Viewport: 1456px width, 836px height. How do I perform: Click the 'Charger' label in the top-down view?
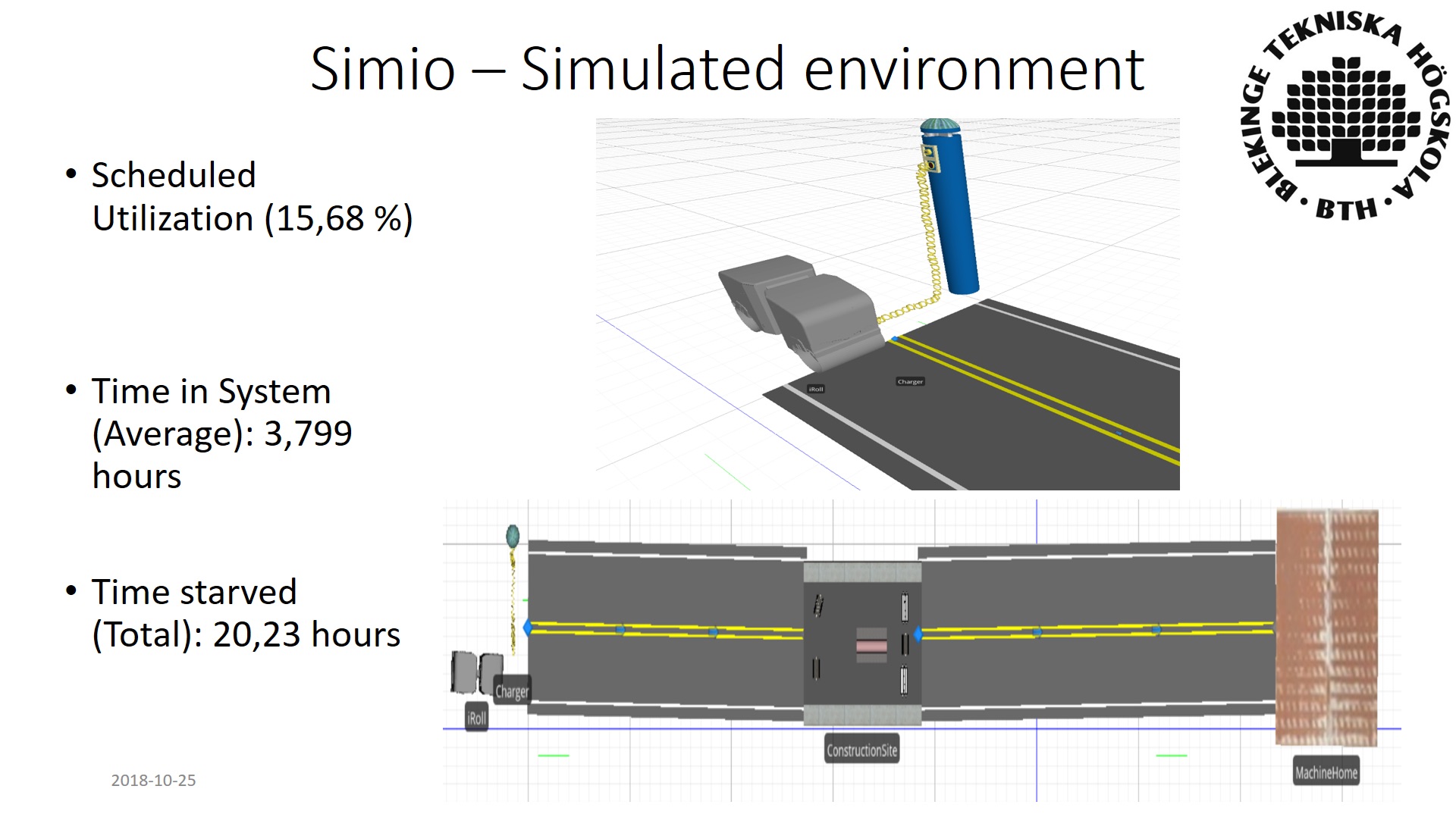[512, 691]
